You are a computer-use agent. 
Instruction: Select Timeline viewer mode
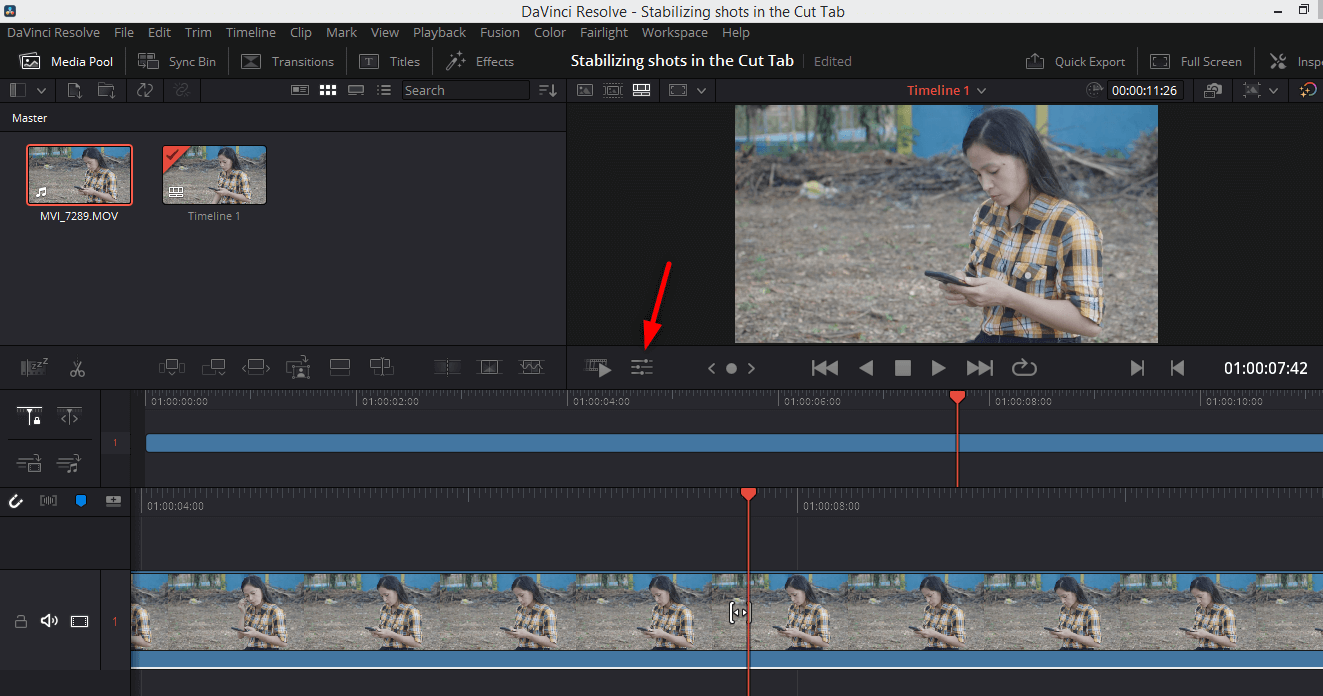(642, 90)
